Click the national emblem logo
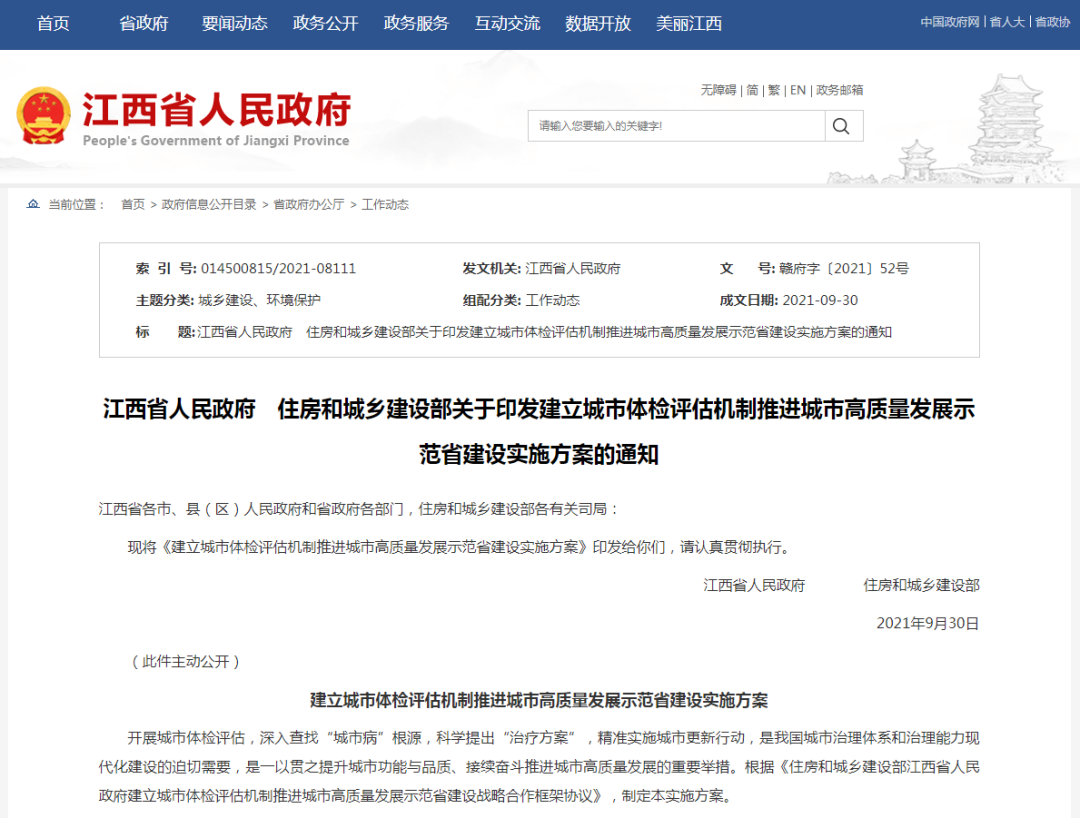1080x818 pixels. [43, 112]
